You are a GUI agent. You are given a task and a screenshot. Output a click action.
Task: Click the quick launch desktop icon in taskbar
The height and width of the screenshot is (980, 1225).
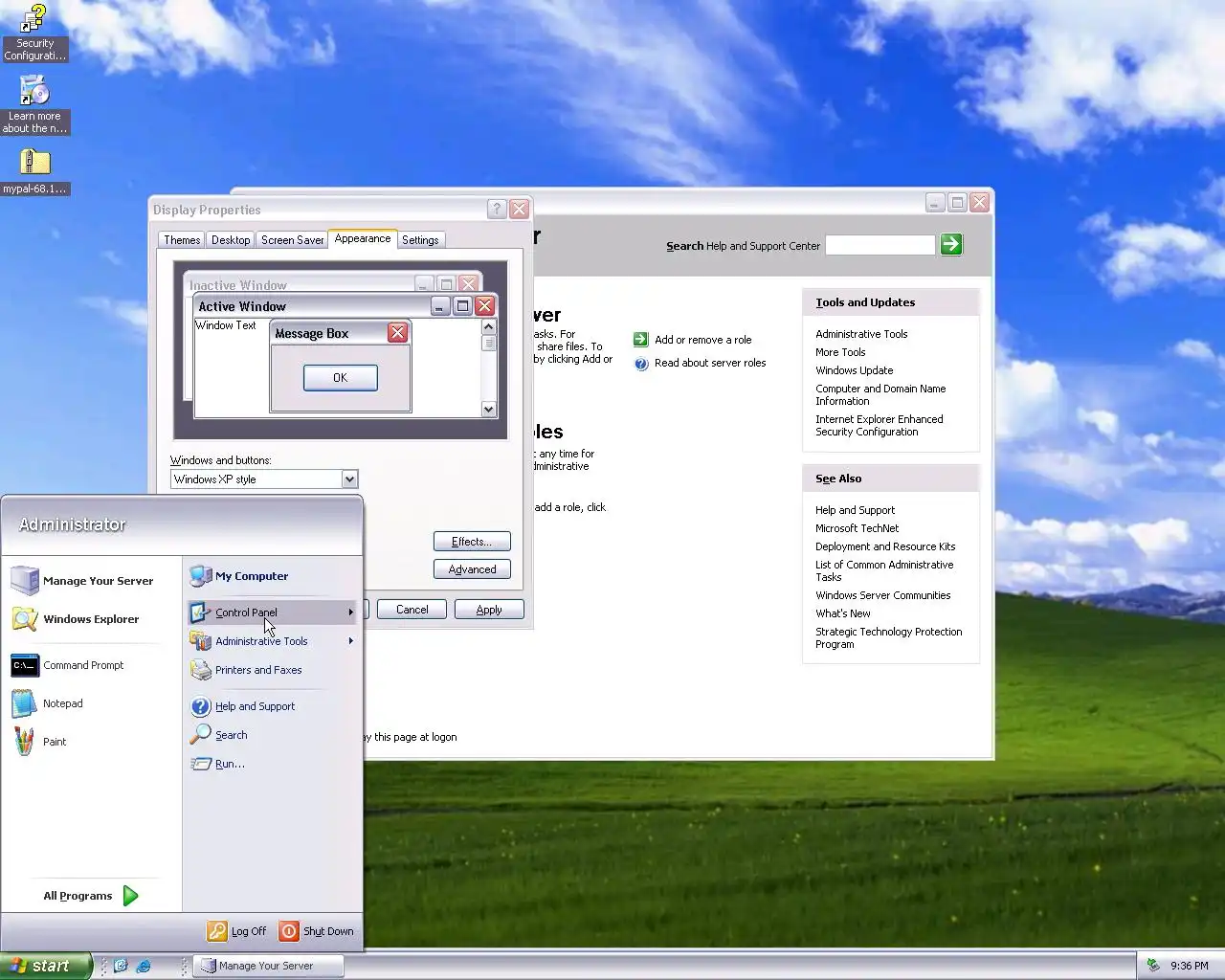[x=121, y=966]
